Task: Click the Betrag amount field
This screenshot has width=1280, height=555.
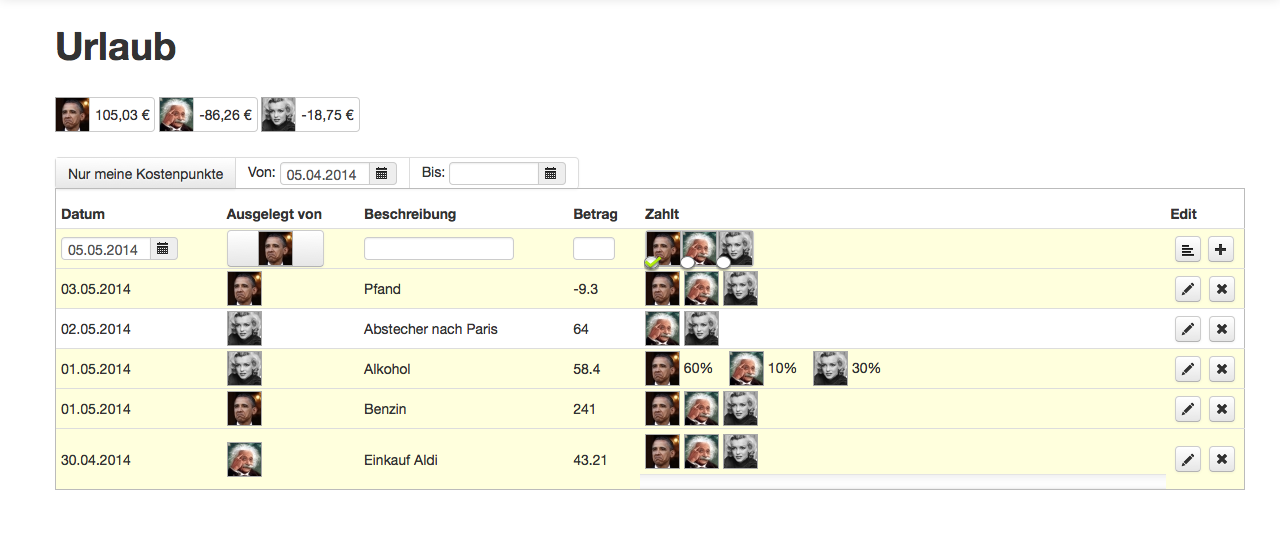Action: pos(593,248)
